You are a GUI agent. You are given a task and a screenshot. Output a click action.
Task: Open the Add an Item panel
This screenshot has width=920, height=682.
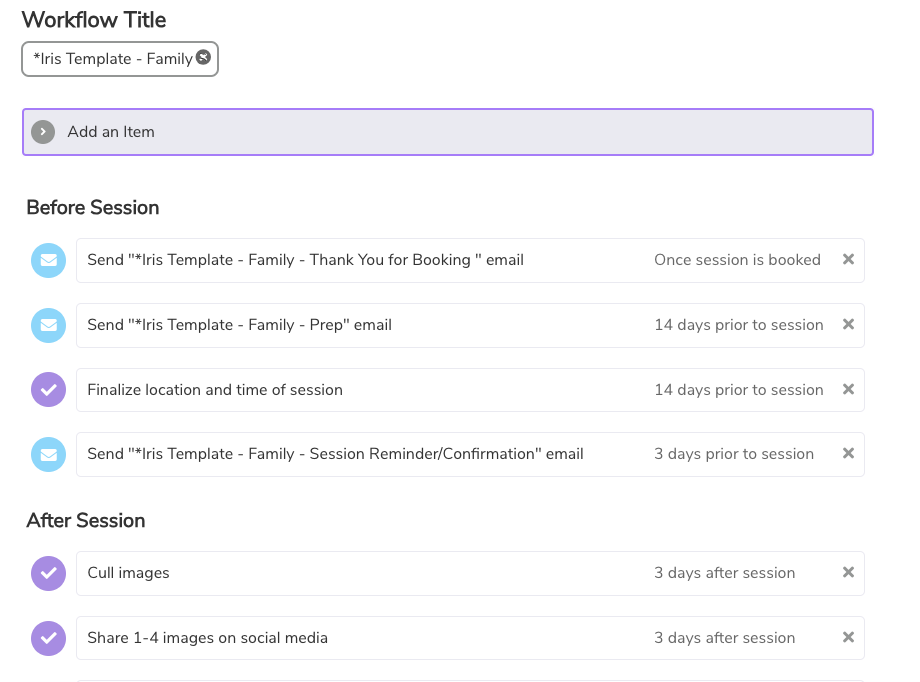448,132
